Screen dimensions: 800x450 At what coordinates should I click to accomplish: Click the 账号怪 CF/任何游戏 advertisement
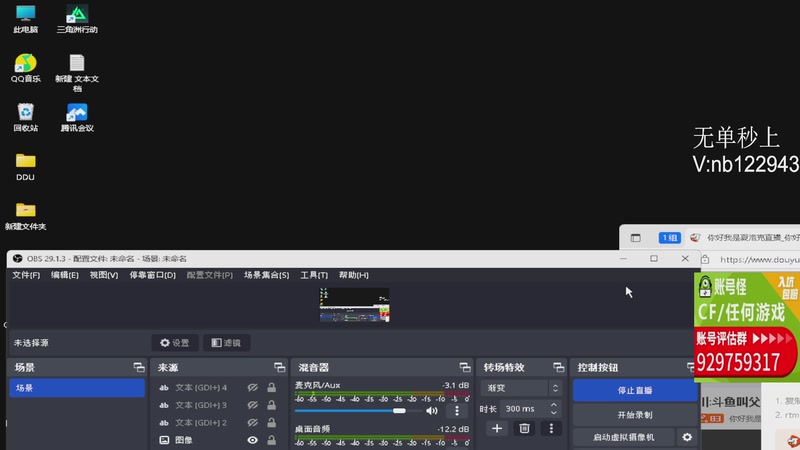pyautogui.click(x=746, y=327)
